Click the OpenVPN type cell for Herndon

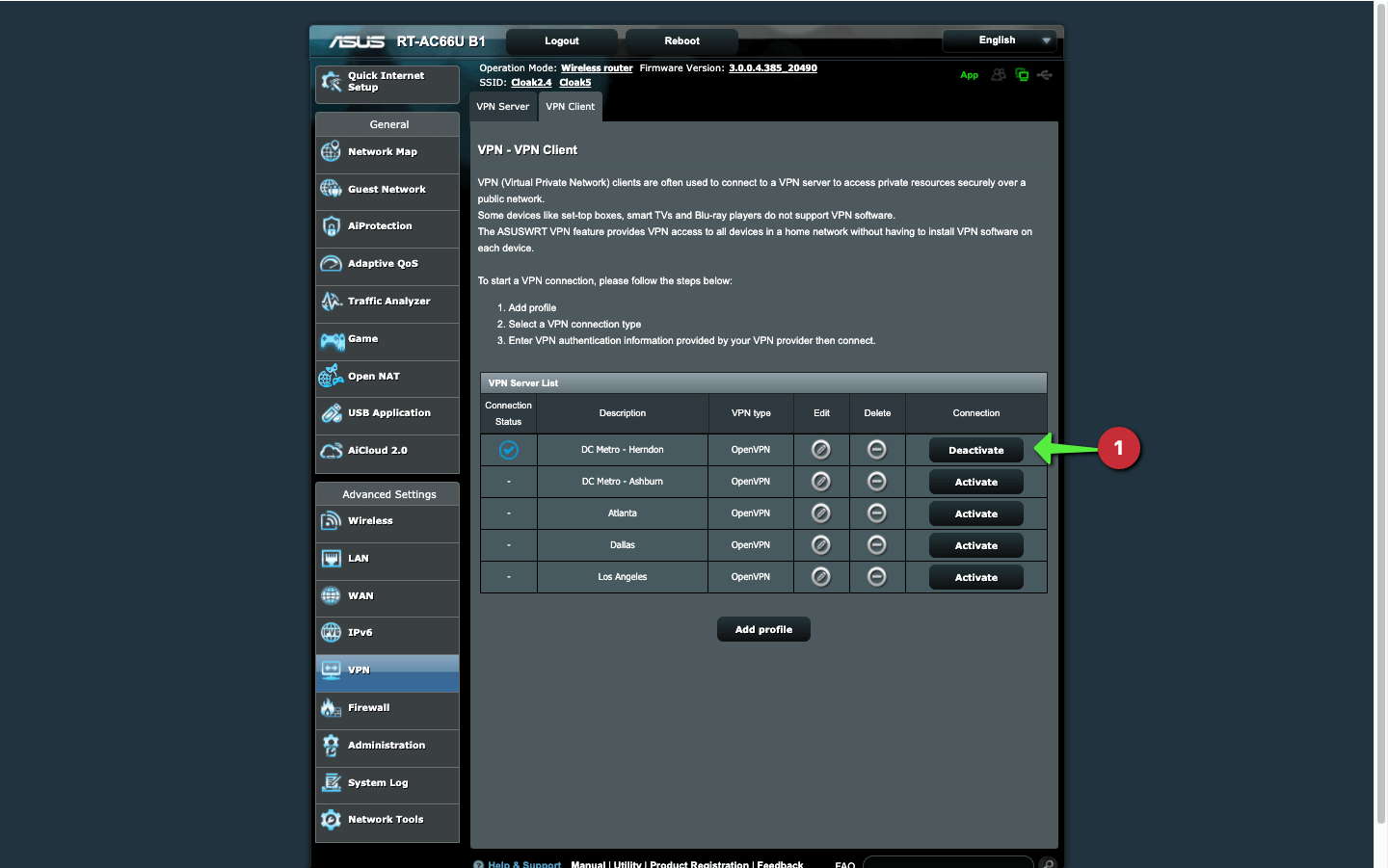point(751,450)
